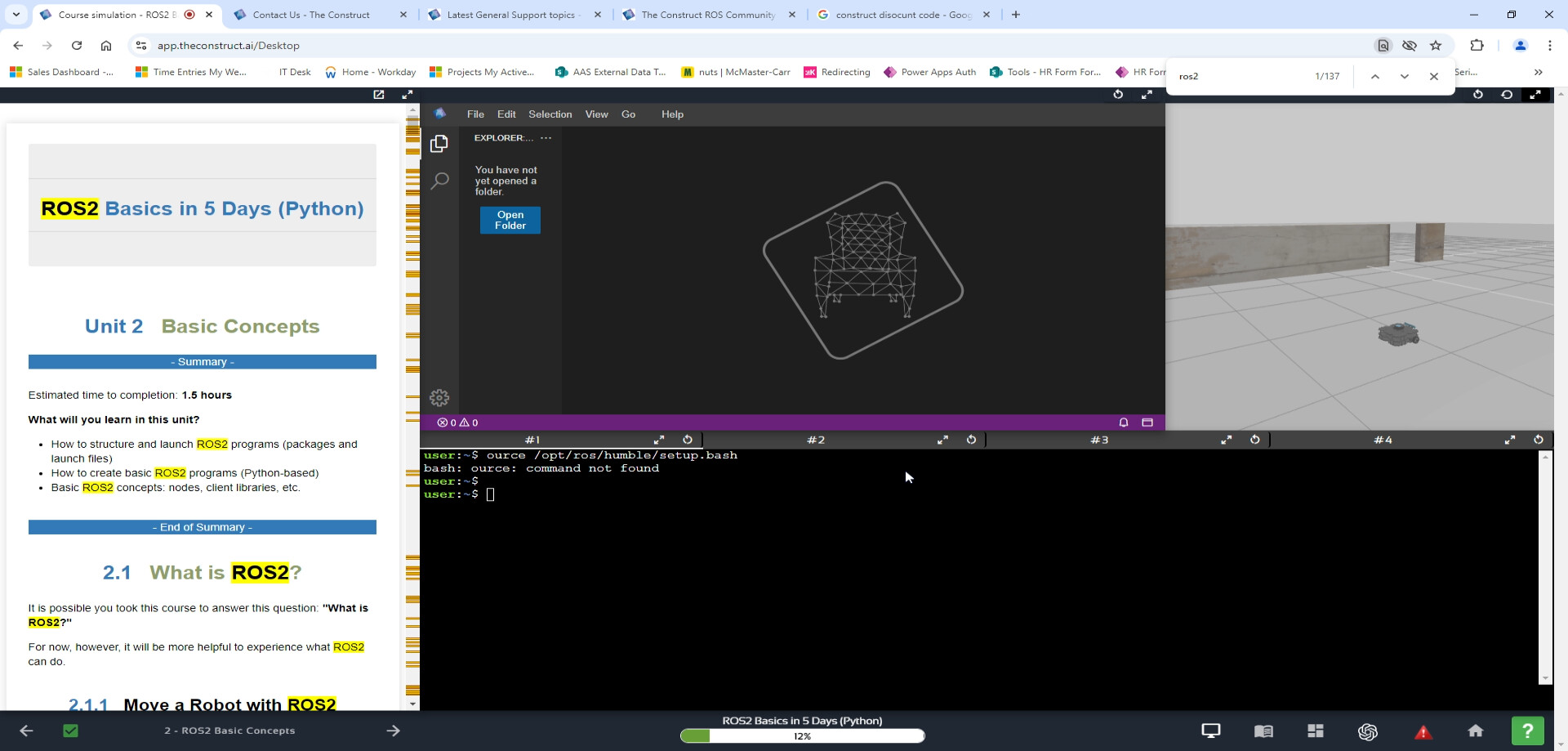Open the Chrome tab search chevron
Viewport: 1568px width, 751px height.
tap(16, 15)
